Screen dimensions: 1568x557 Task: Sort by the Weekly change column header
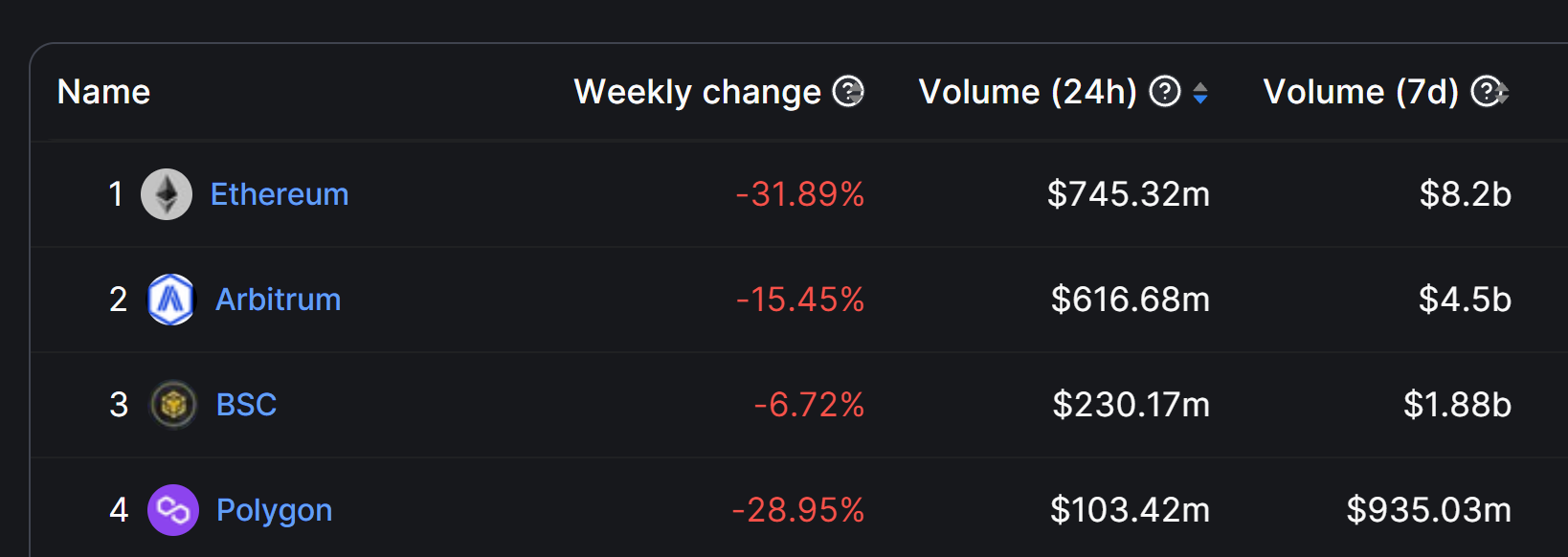698,92
